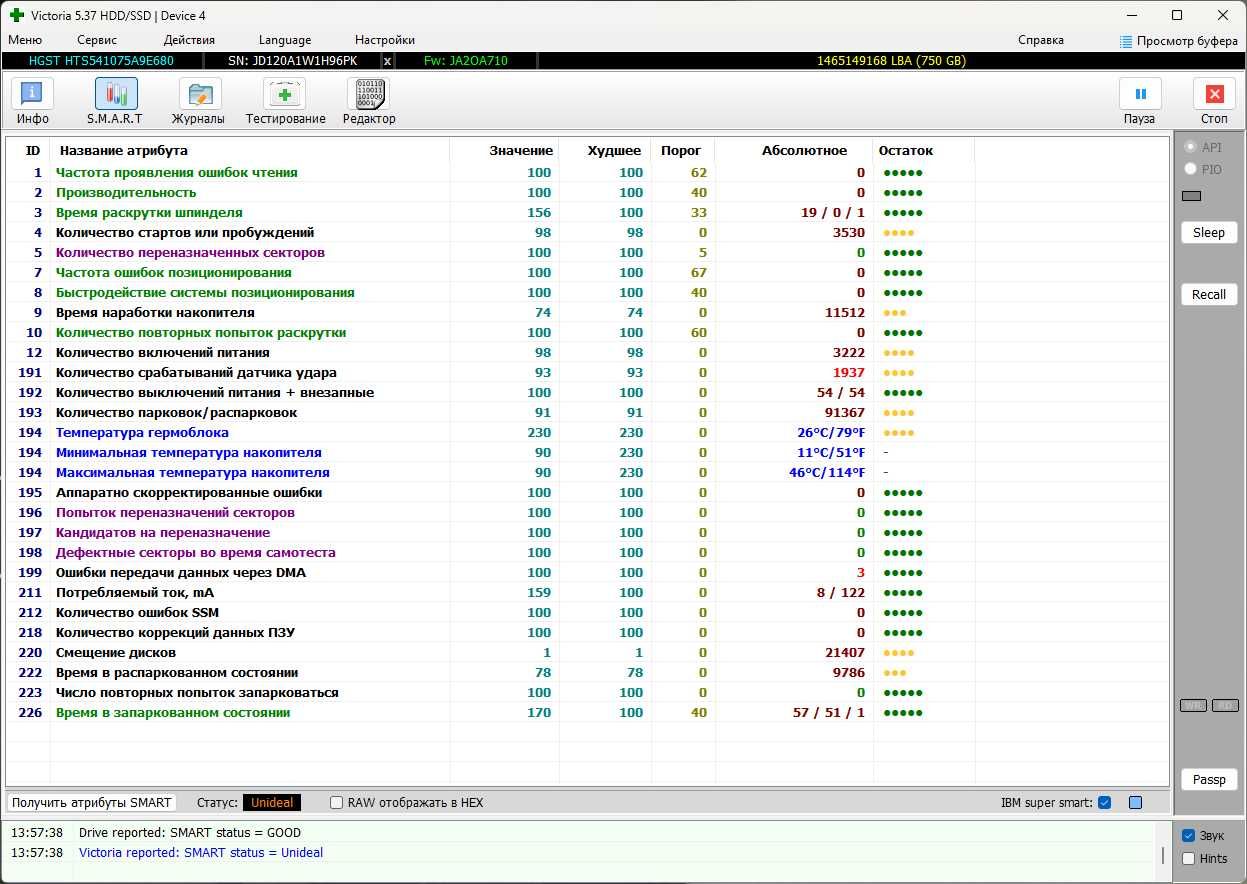Open the Настройки menu
The image size is (1247, 884).
(x=385, y=40)
